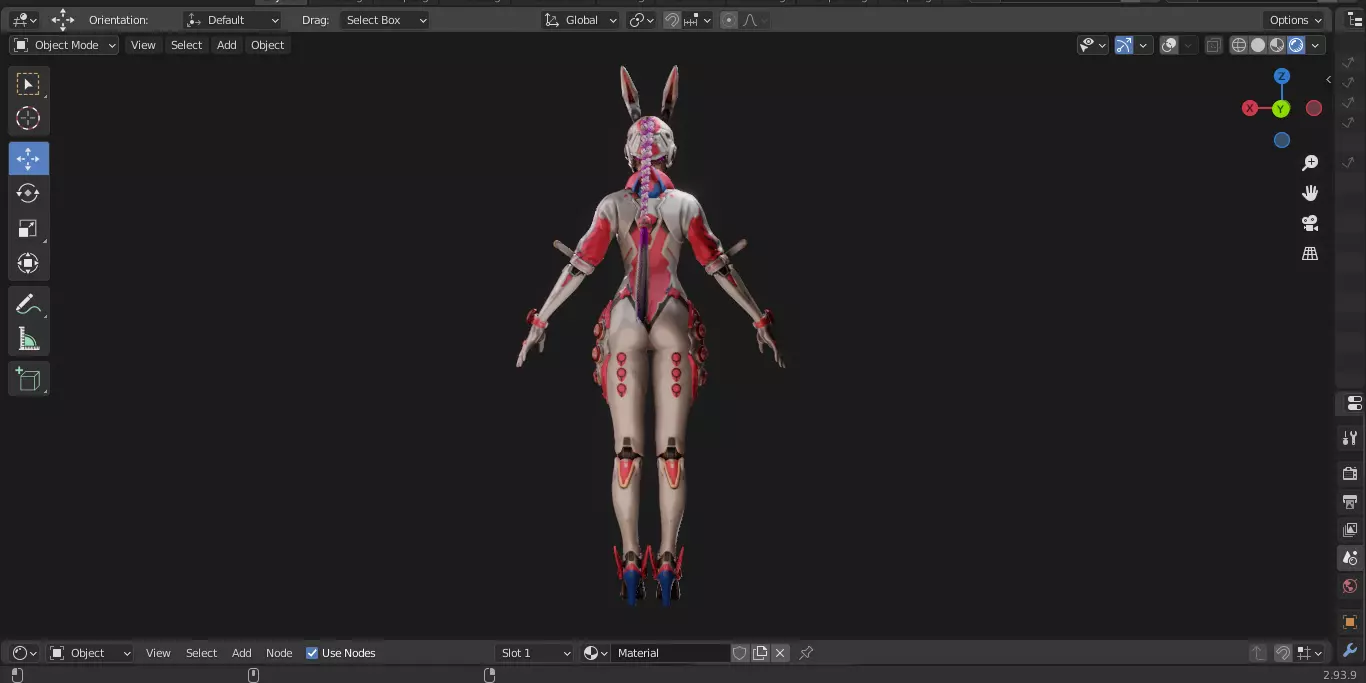Image resolution: width=1366 pixels, height=683 pixels.
Task: Click the Material name field
Action: pyautogui.click(x=671, y=653)
